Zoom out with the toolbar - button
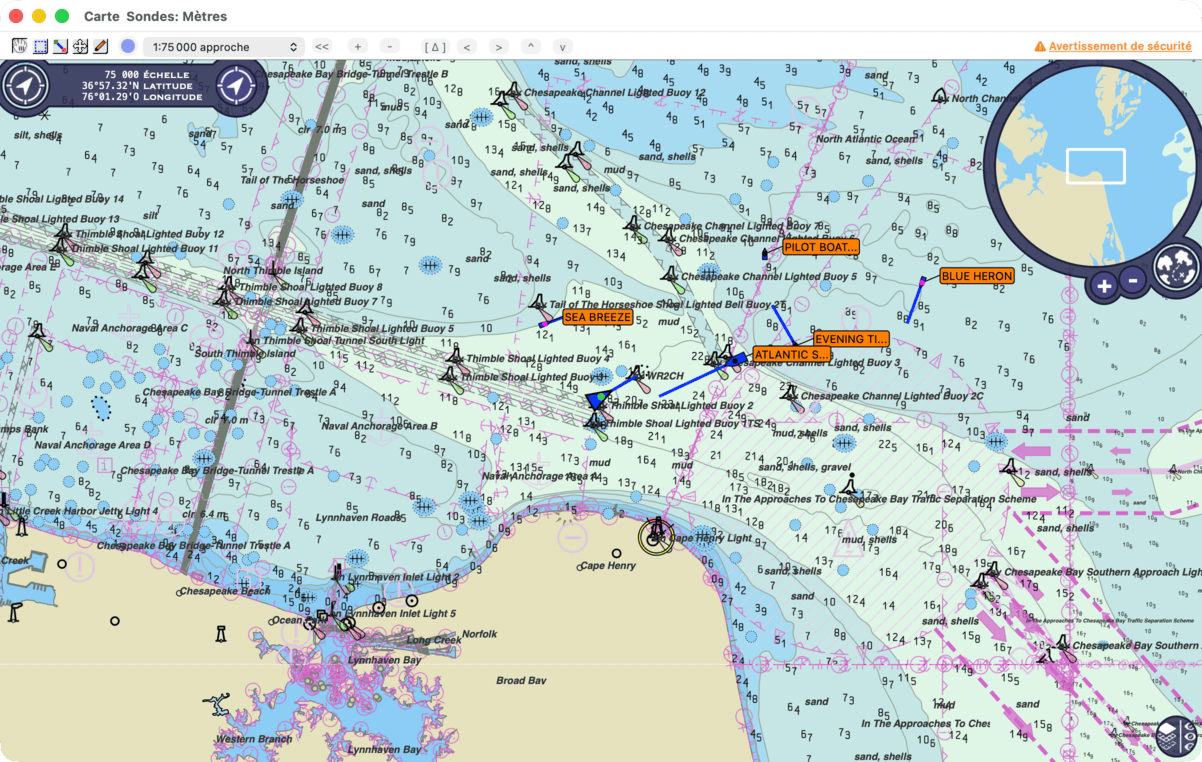 (x=391, y=47)
